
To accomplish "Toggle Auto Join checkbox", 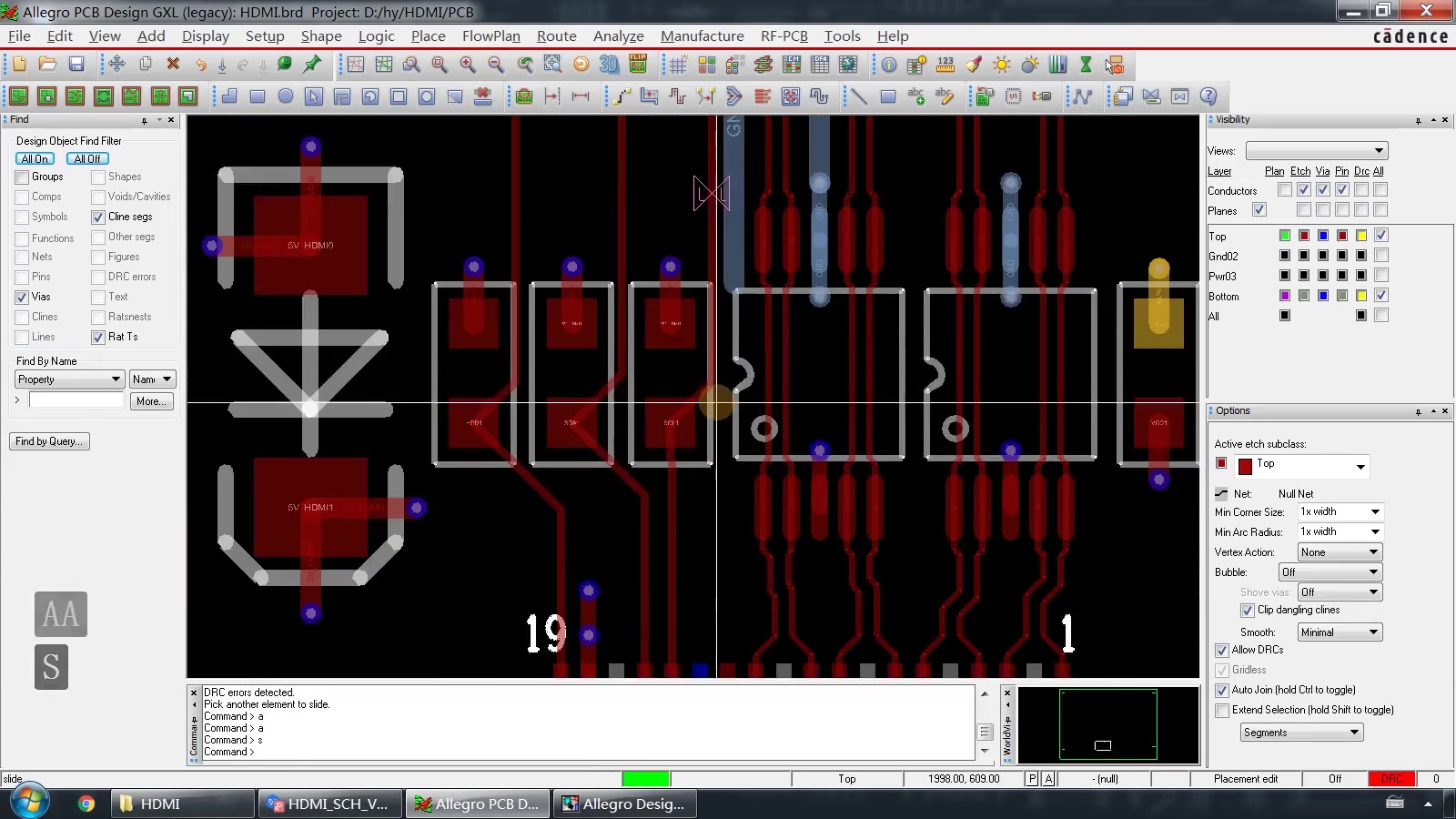I will tap(1222, 691).
